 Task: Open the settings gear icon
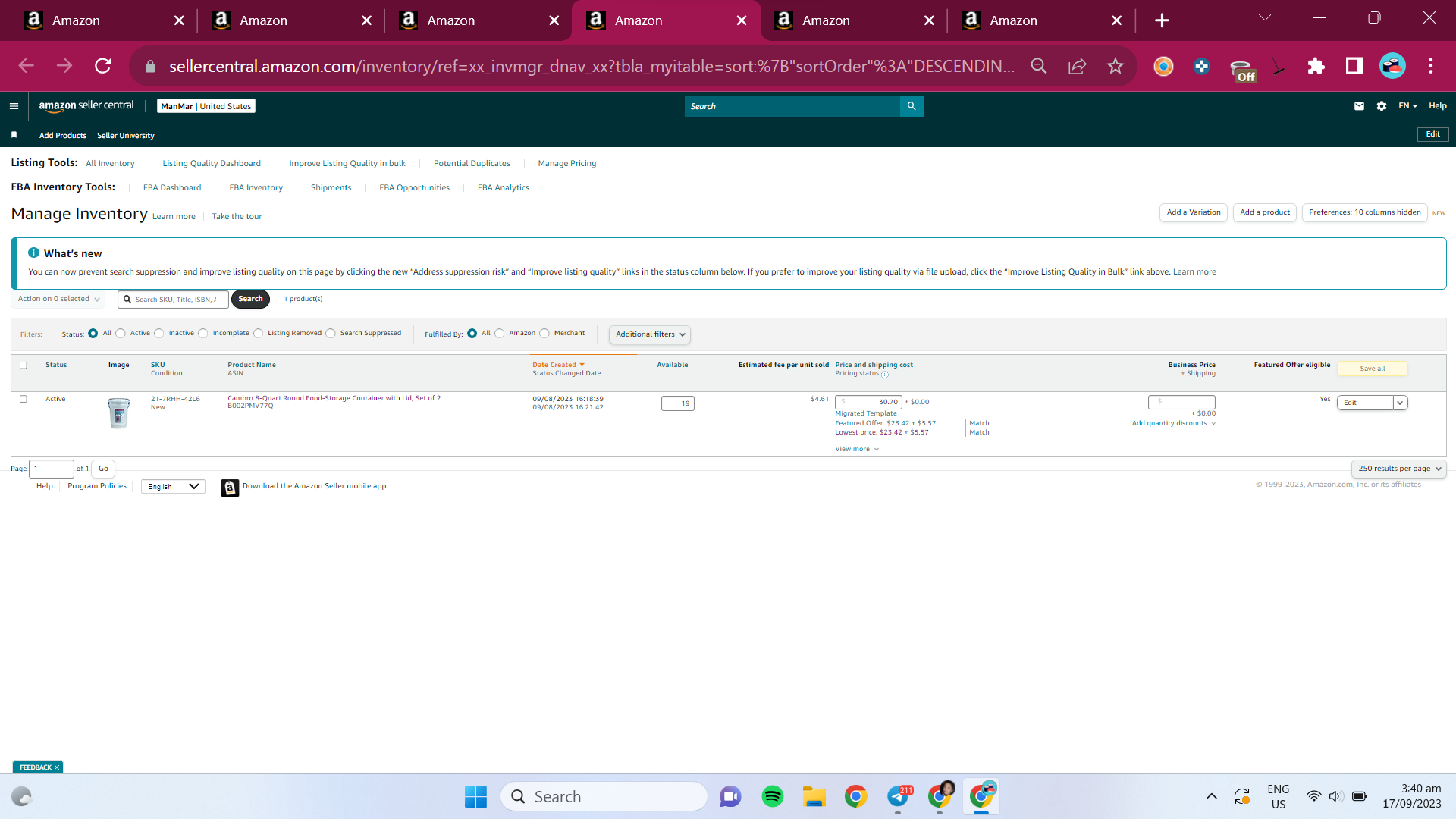coord(1382,106)
